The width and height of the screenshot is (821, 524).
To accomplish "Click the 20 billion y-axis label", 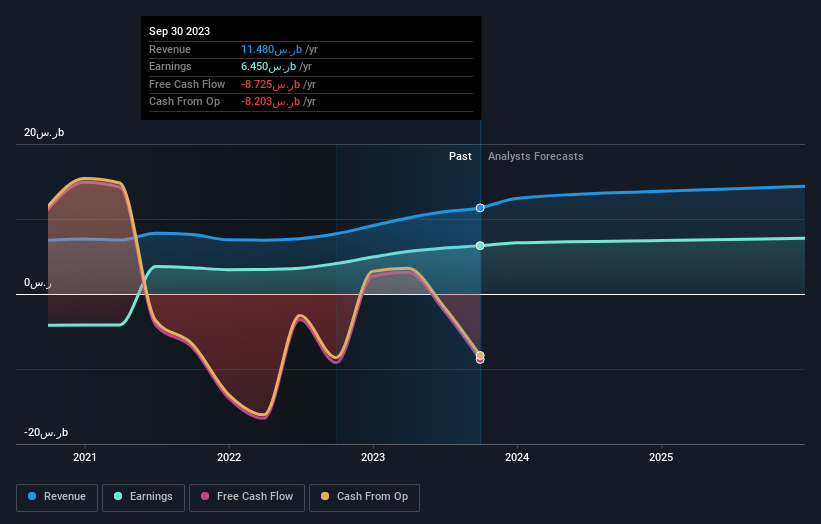I will [x=44, y=132].
